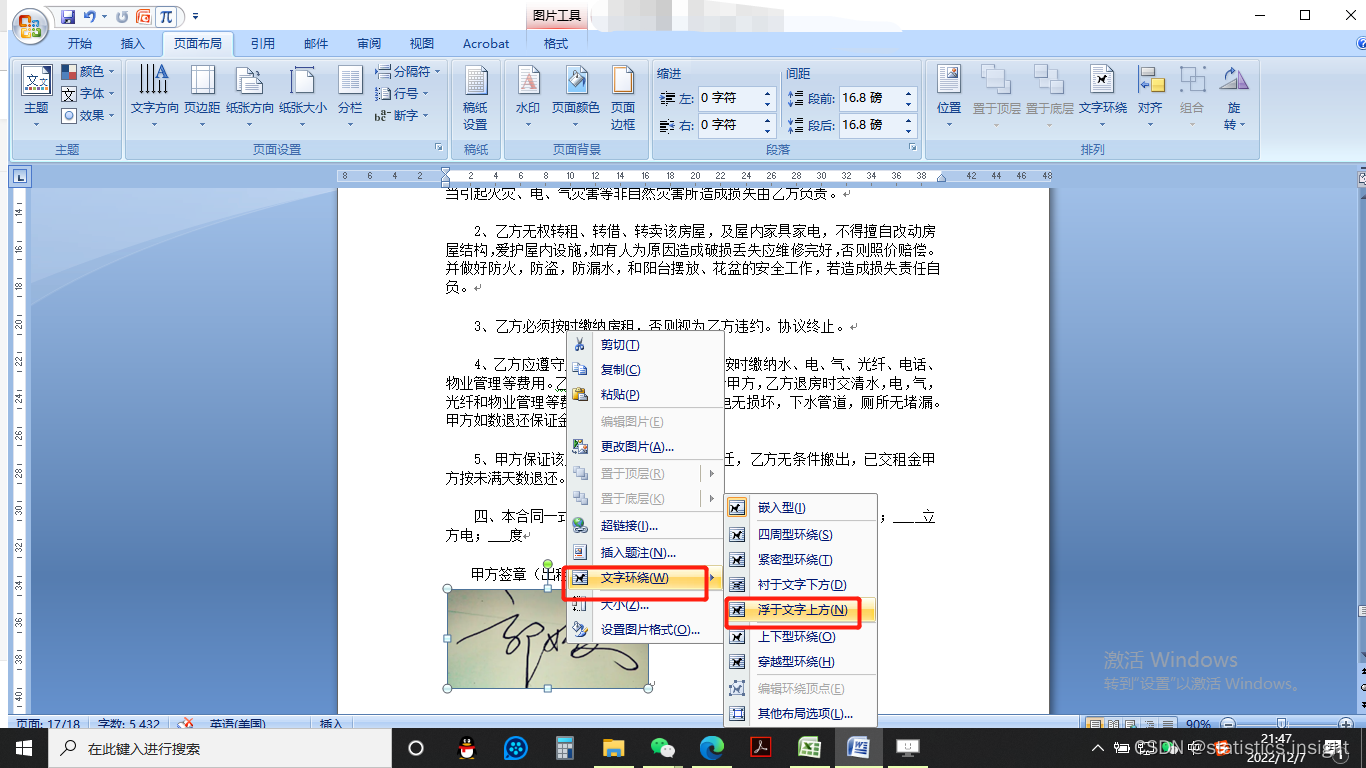Save document from quick access toolbar
The image size is (1366, 768).
pos(68,17)
